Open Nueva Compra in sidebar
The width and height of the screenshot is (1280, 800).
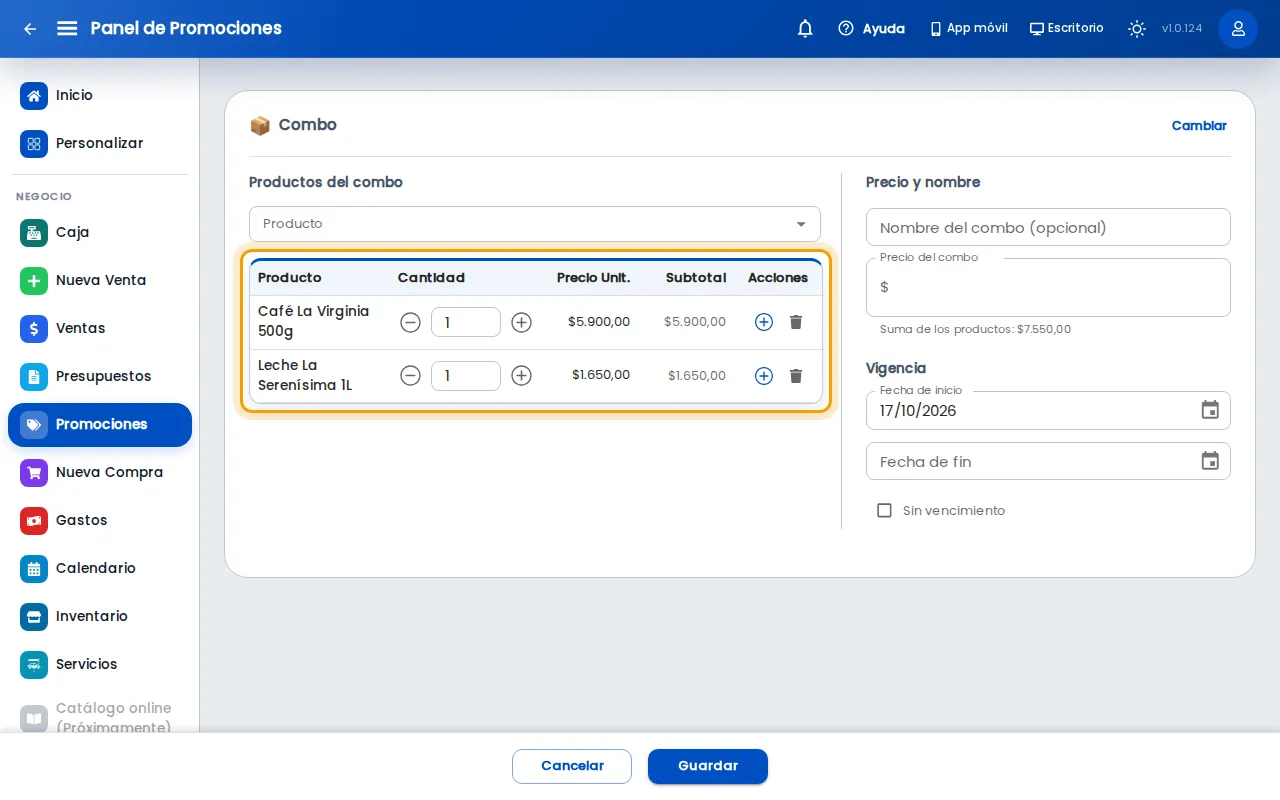coord(100,473)
